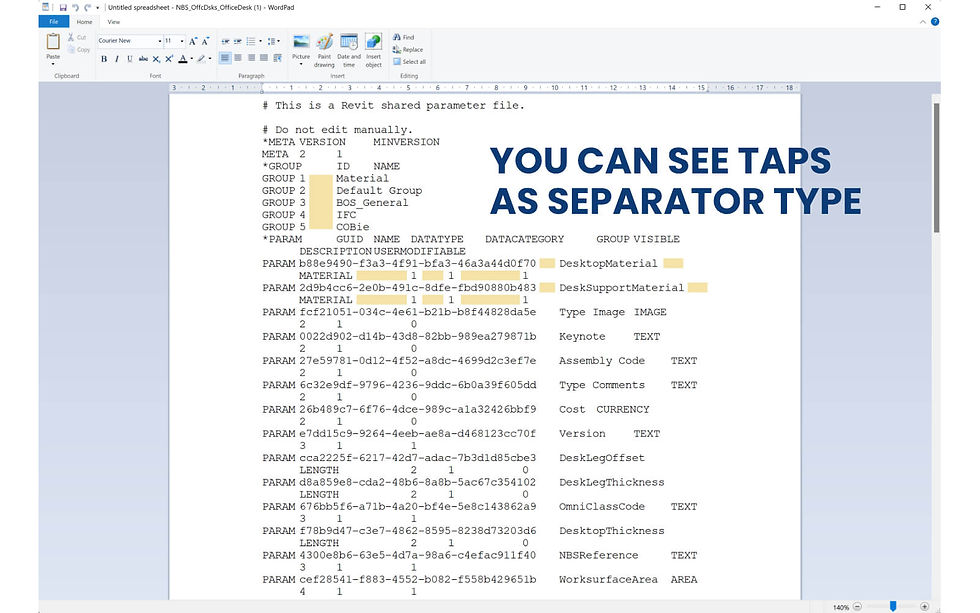
Task: Select Justify text alignment
Action: coord(264,57)
